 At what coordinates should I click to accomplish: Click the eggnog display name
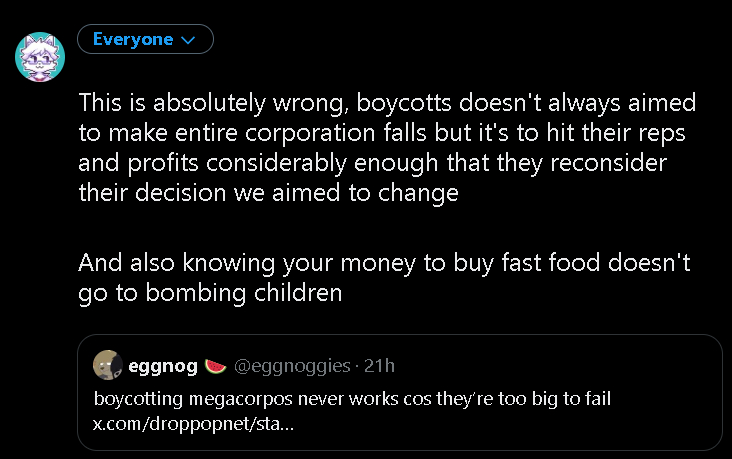[162, 365]
